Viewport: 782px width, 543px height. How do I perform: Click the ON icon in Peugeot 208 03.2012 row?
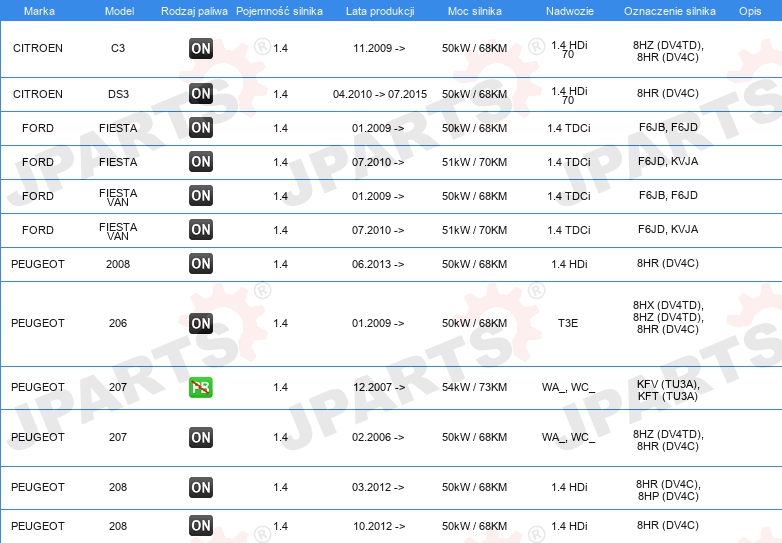[201, 487]
